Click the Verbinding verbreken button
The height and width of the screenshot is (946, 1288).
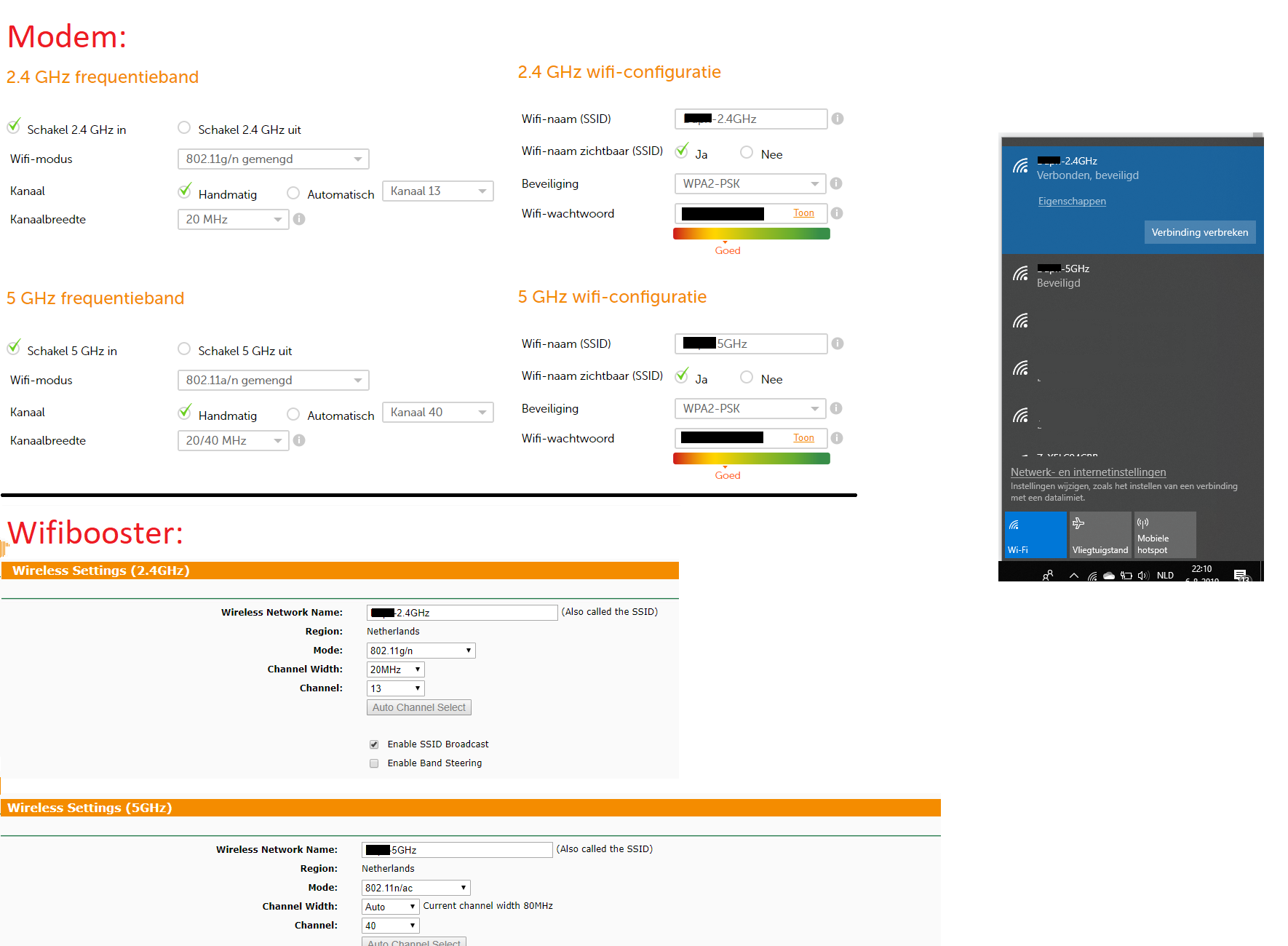click(x=1199, y=233)
